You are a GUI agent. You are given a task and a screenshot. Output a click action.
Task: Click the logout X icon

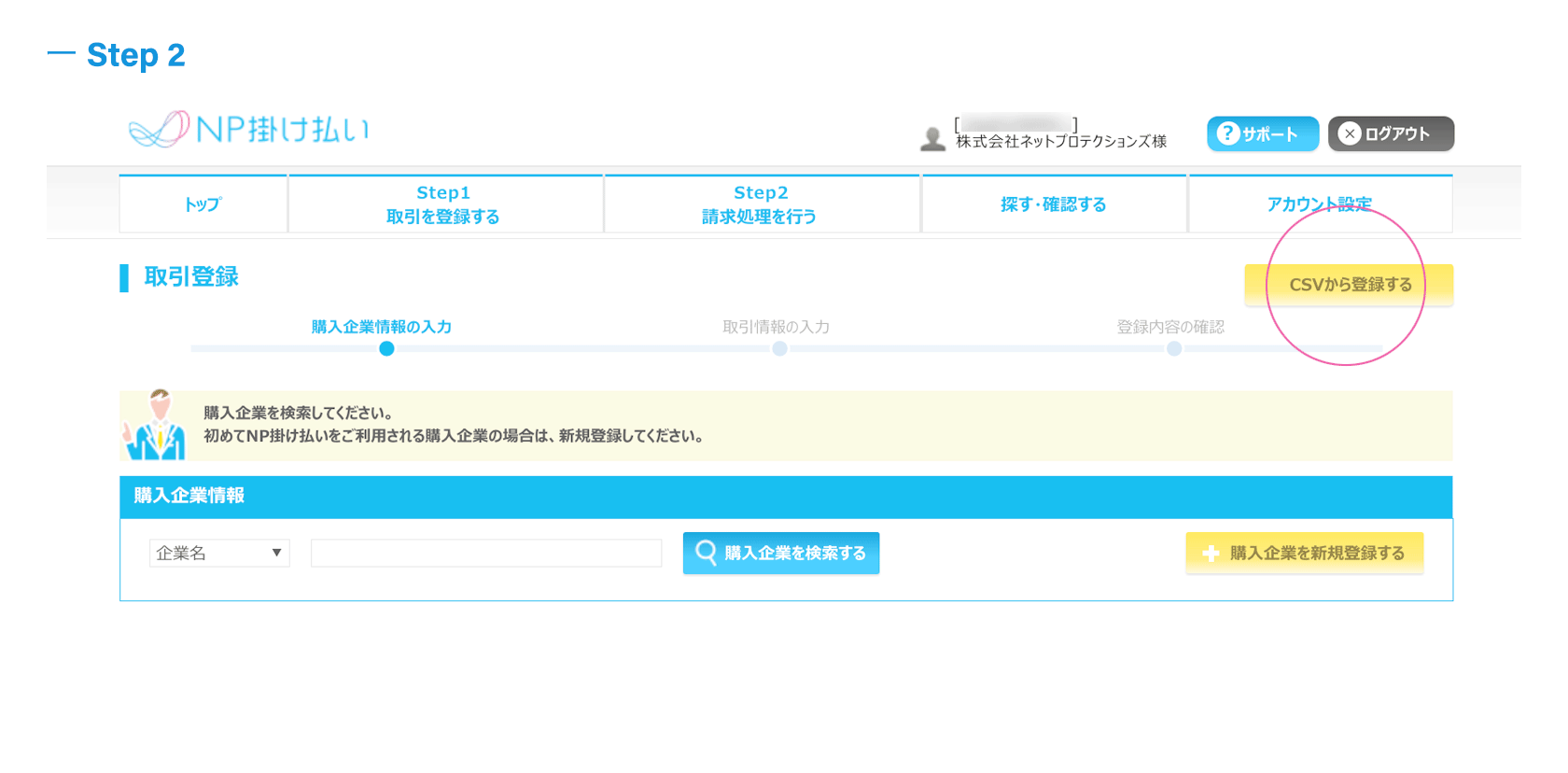tap(1350, 134)
